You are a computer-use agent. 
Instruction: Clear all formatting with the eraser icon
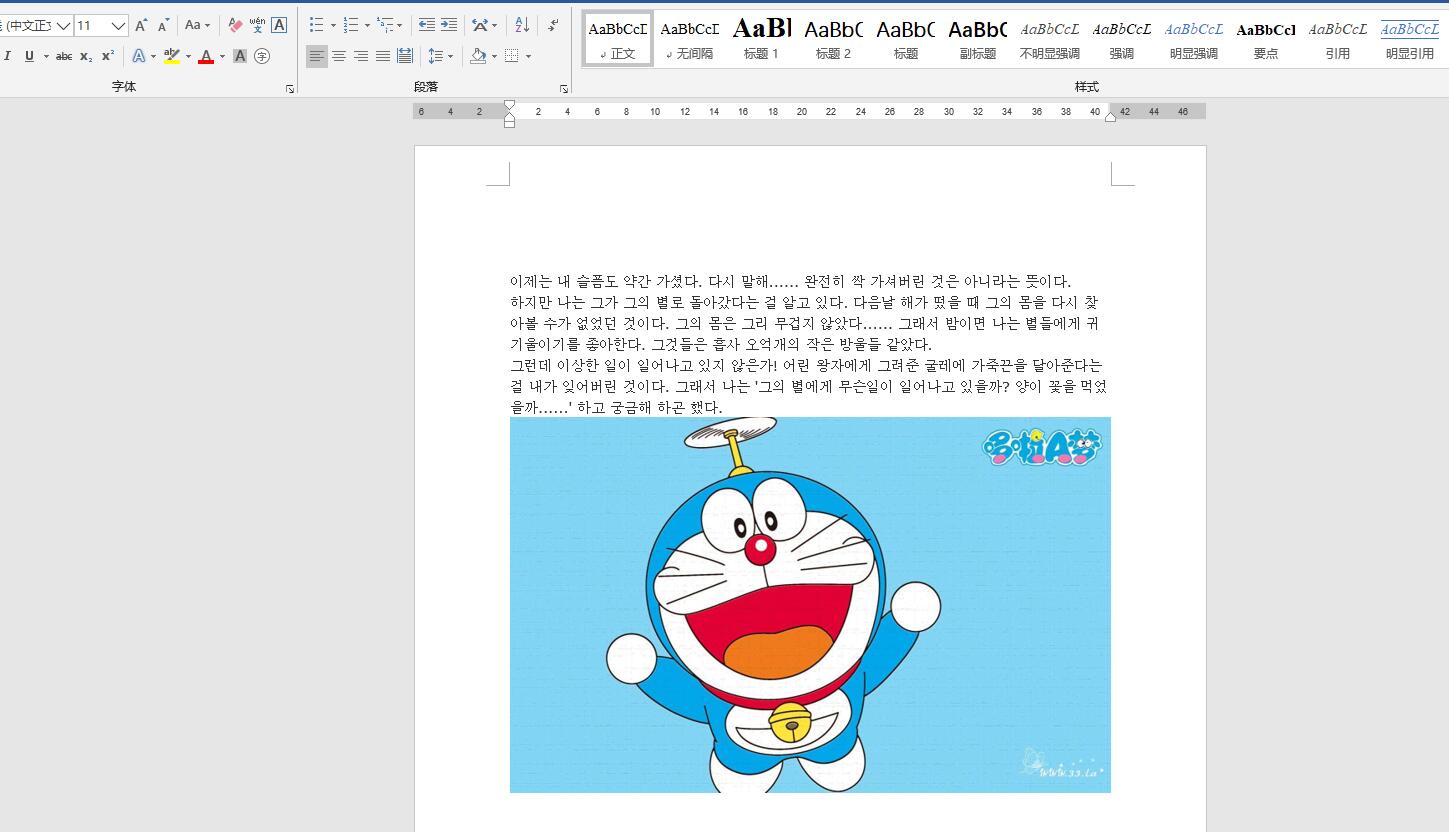tap(235, 25)
